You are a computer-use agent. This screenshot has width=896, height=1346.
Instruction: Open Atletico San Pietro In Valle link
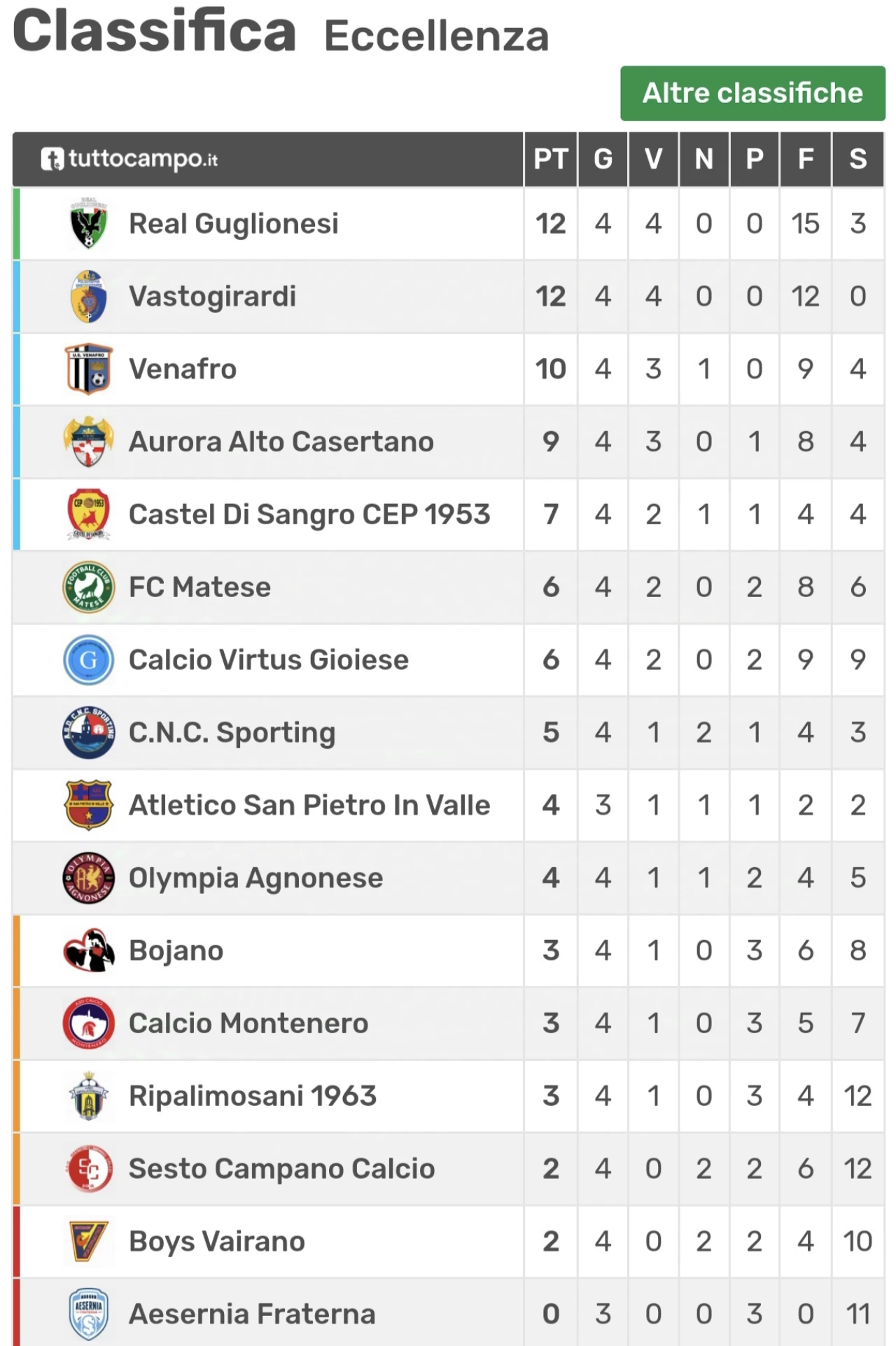tap(309, 806)
